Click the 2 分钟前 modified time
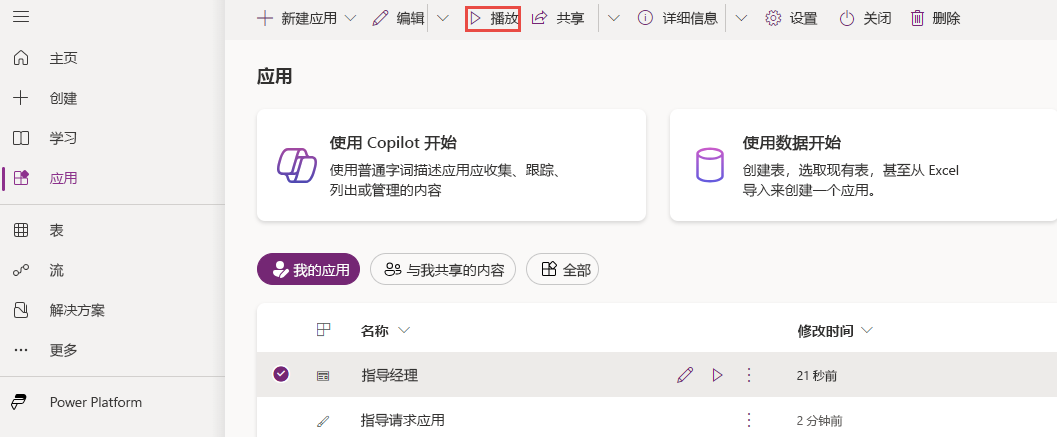 pyautogui.click(x=819, y=421)
